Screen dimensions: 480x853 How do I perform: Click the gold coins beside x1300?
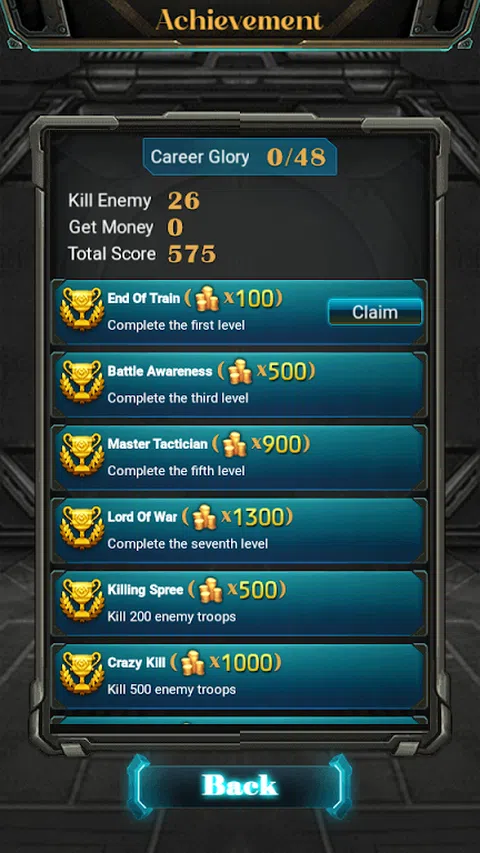[x=205, y=517]
